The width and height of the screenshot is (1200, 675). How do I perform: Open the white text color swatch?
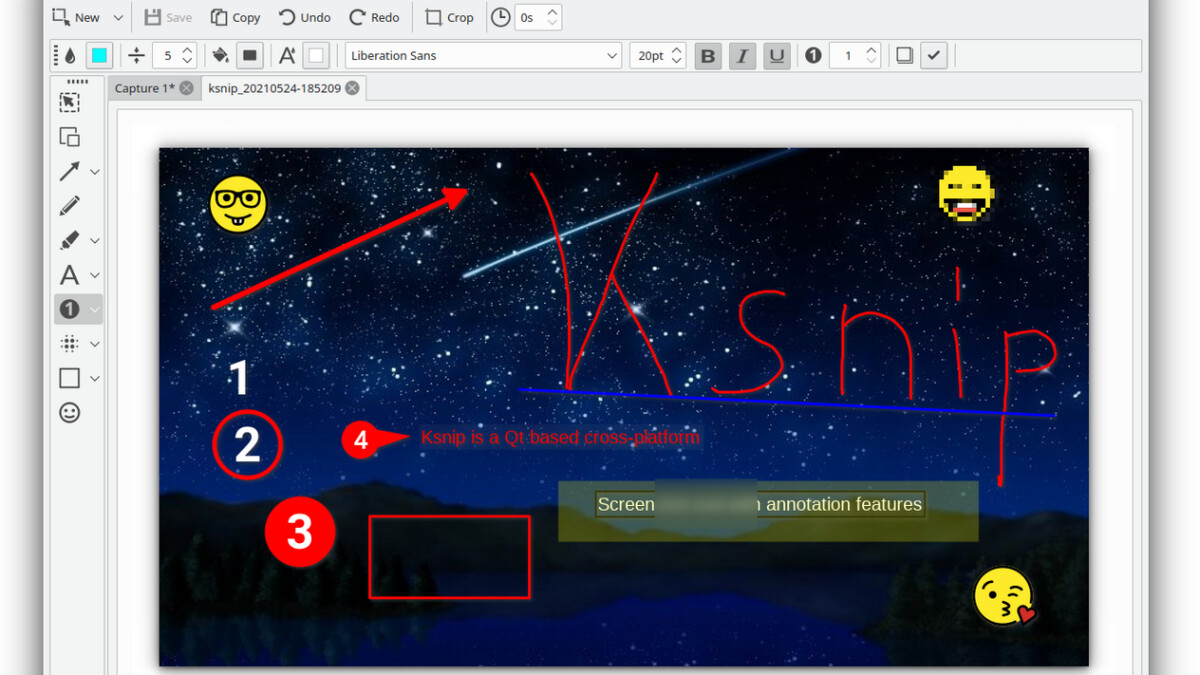click(316, 56)
